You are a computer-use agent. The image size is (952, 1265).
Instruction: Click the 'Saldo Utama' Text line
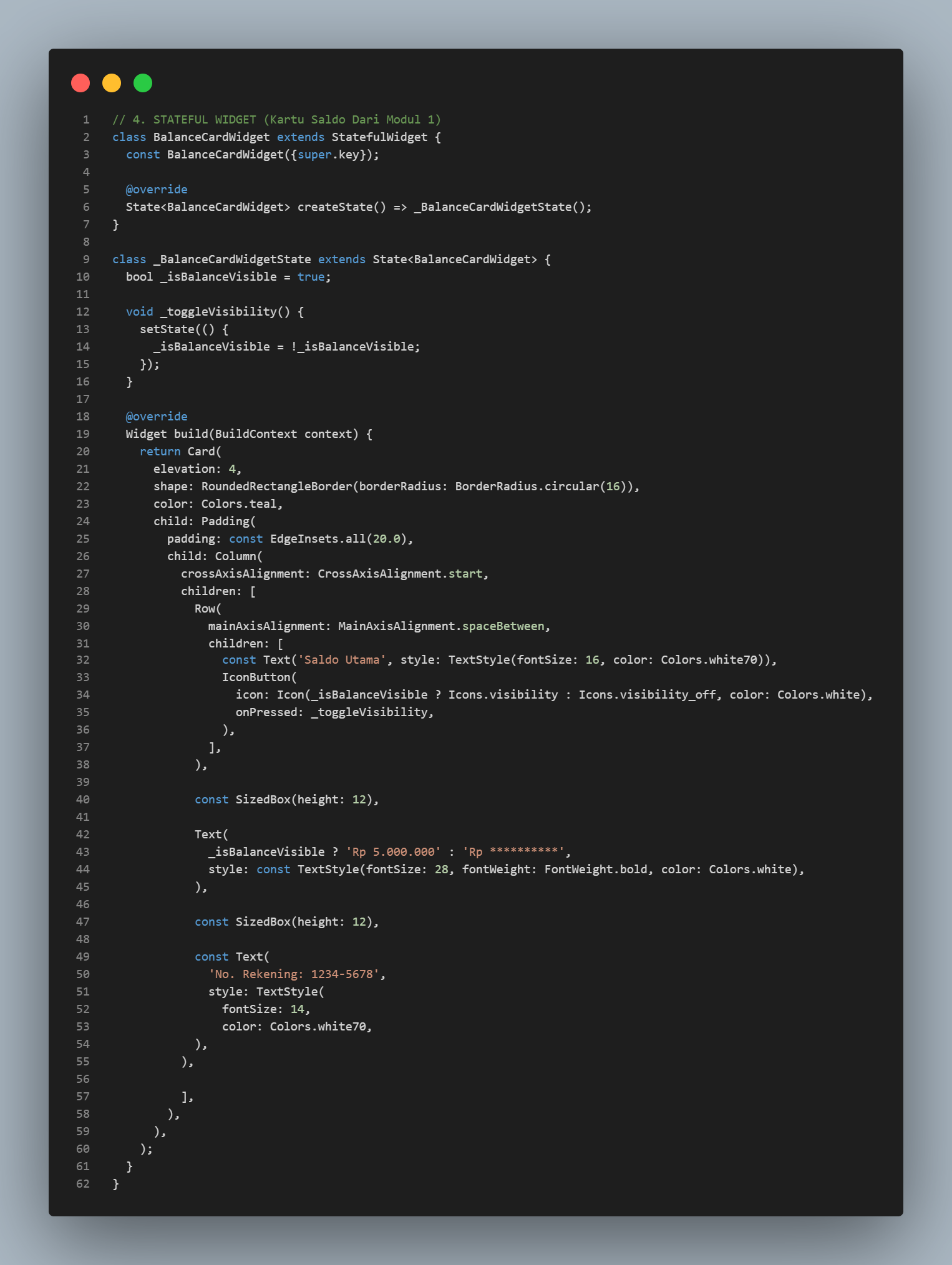tap(500, 659)
